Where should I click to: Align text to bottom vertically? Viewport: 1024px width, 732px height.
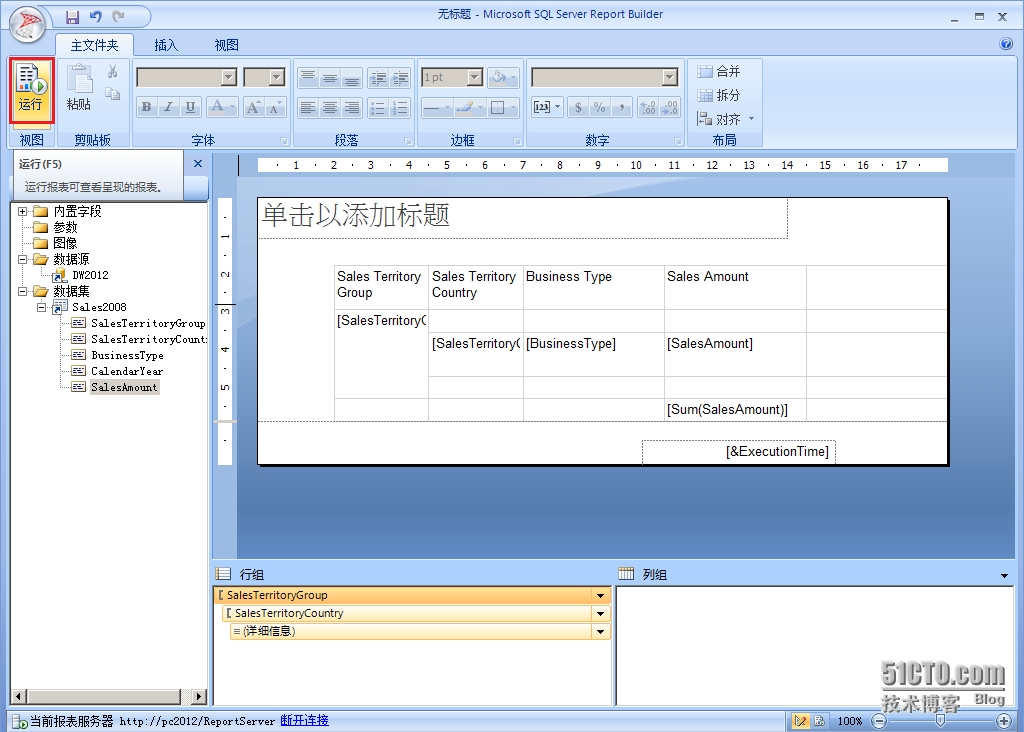tap(351, 78)
